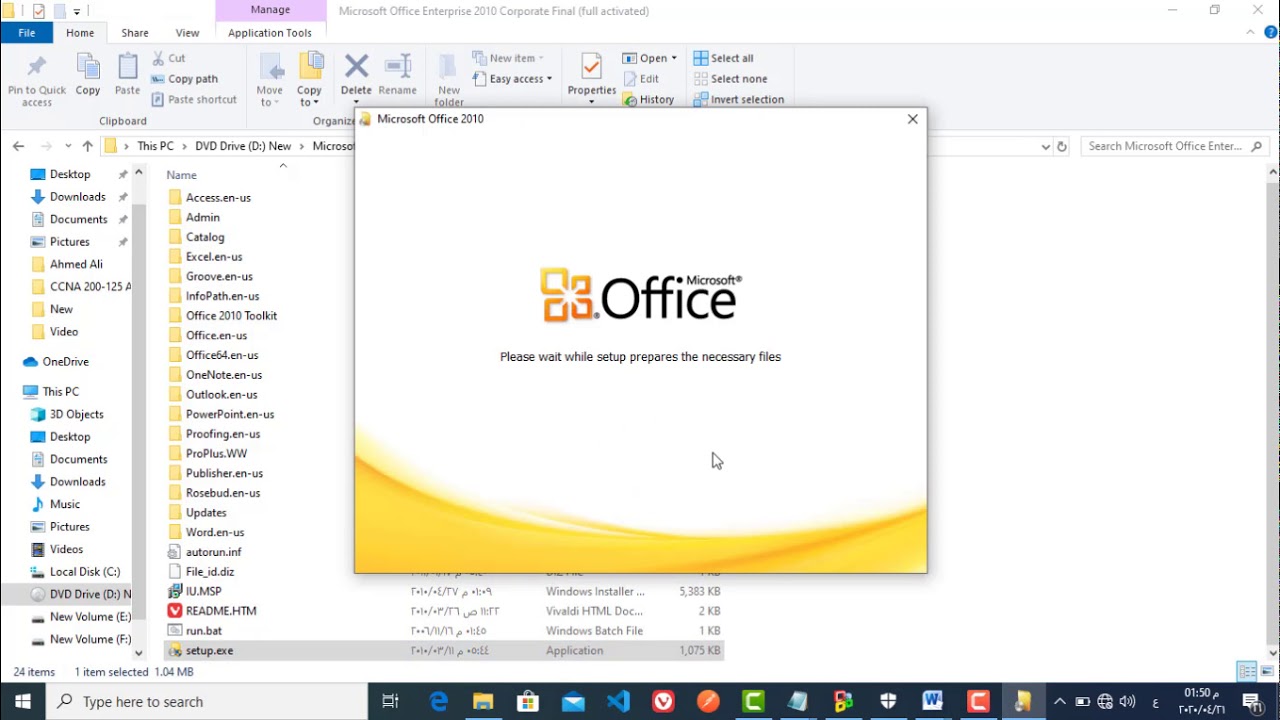The width and height of the screenshot is (1280, 720).
Task: Click DVD Drive (D:) New breadcrumb
Action: [243, 146]
